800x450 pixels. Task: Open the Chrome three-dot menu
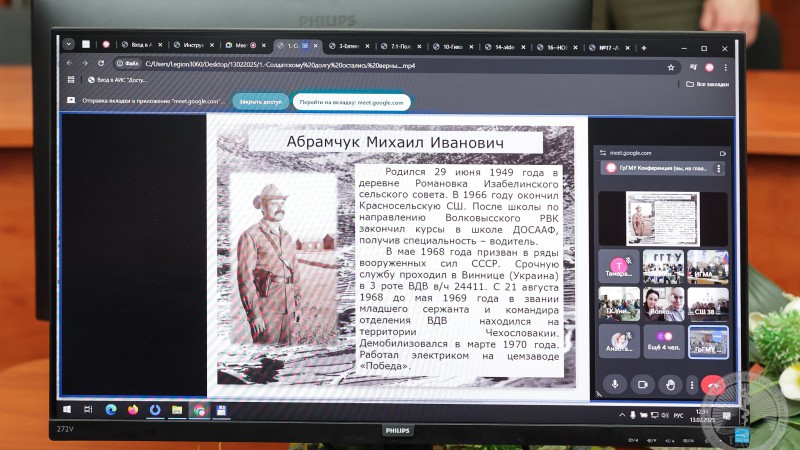pyautogui.click(x=725, y=67)
